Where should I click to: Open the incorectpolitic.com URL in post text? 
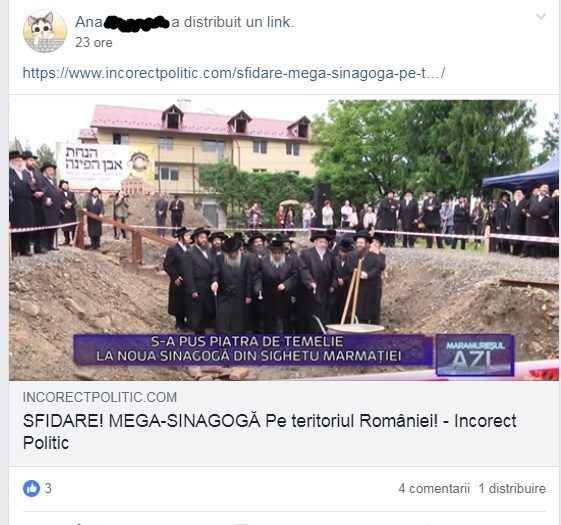(234, 73)
